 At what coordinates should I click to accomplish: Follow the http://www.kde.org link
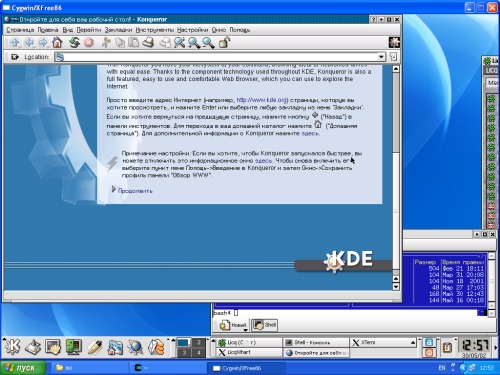point(262,100)
